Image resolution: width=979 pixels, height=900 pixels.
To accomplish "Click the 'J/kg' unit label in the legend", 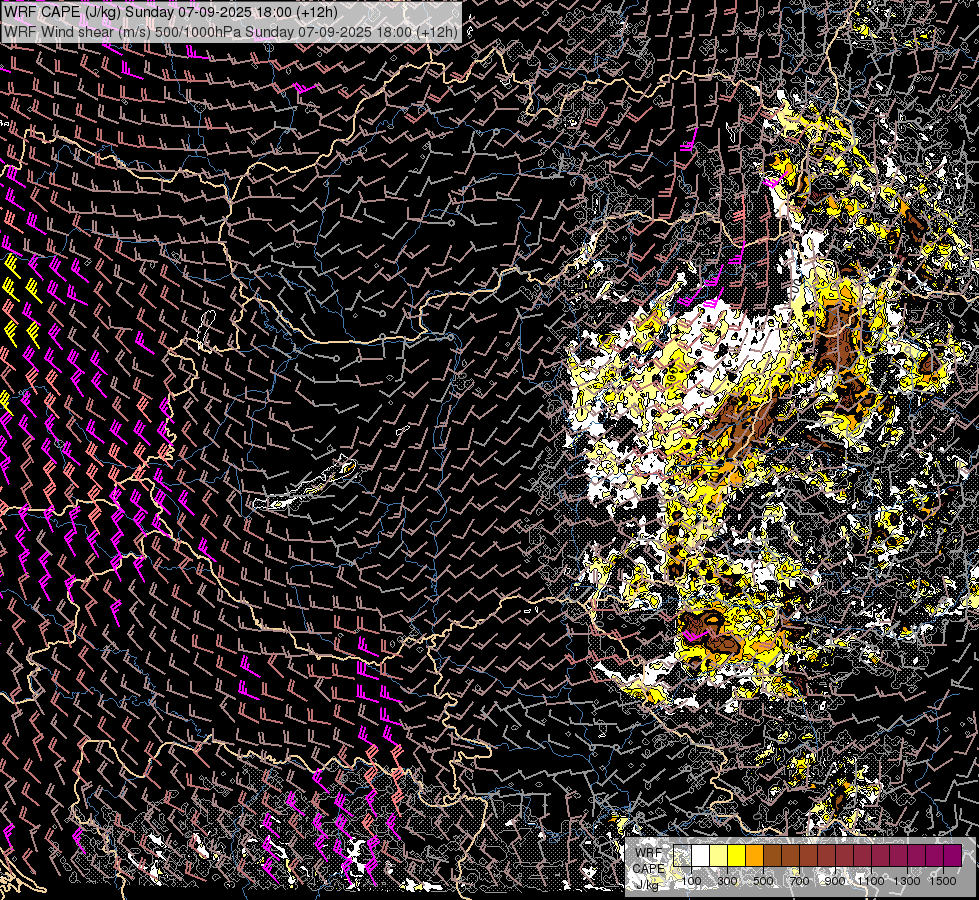I will pyautogui.click(x=647, y=884).
